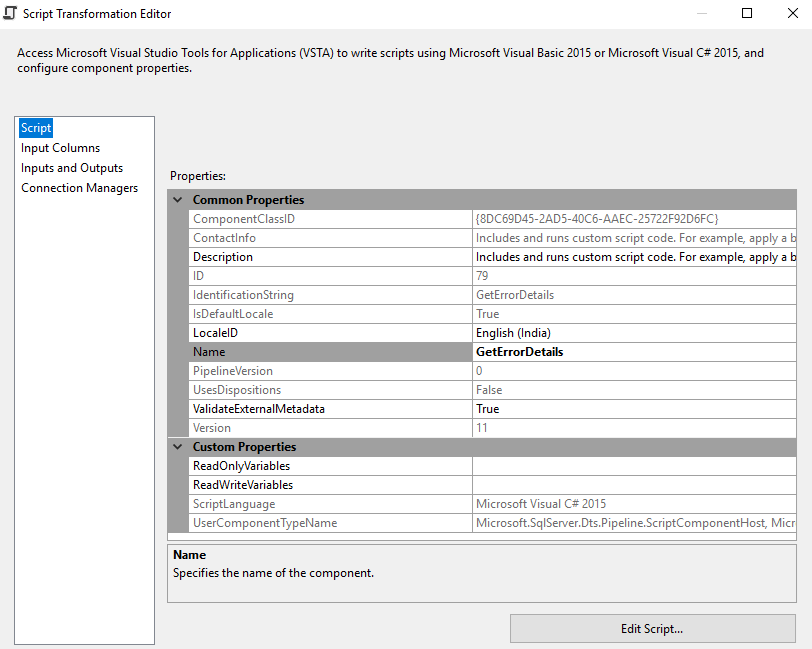The width and height of the screenshot is (812, 649).
Task: Select the IdentificationString property label
Action: pos(243,295)
